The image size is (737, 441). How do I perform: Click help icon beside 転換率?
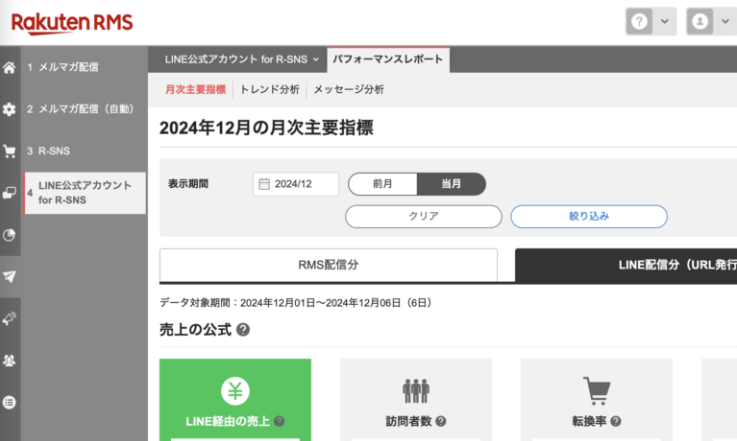[x=616, y=421]
